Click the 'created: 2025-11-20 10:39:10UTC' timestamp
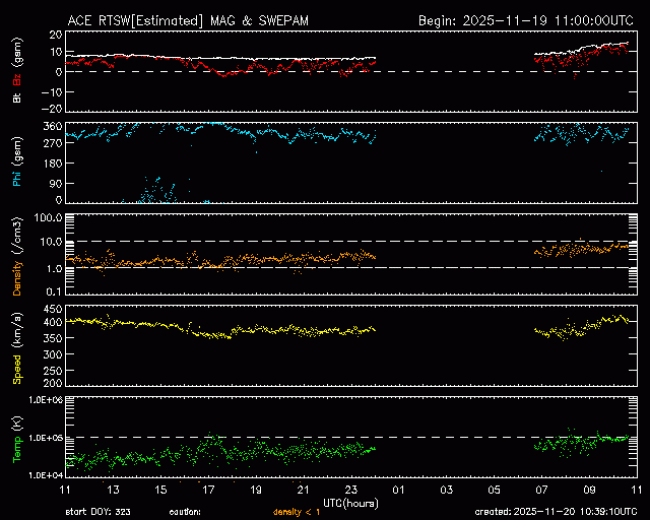This screenshot has height=520, width=650. point(556,512)
